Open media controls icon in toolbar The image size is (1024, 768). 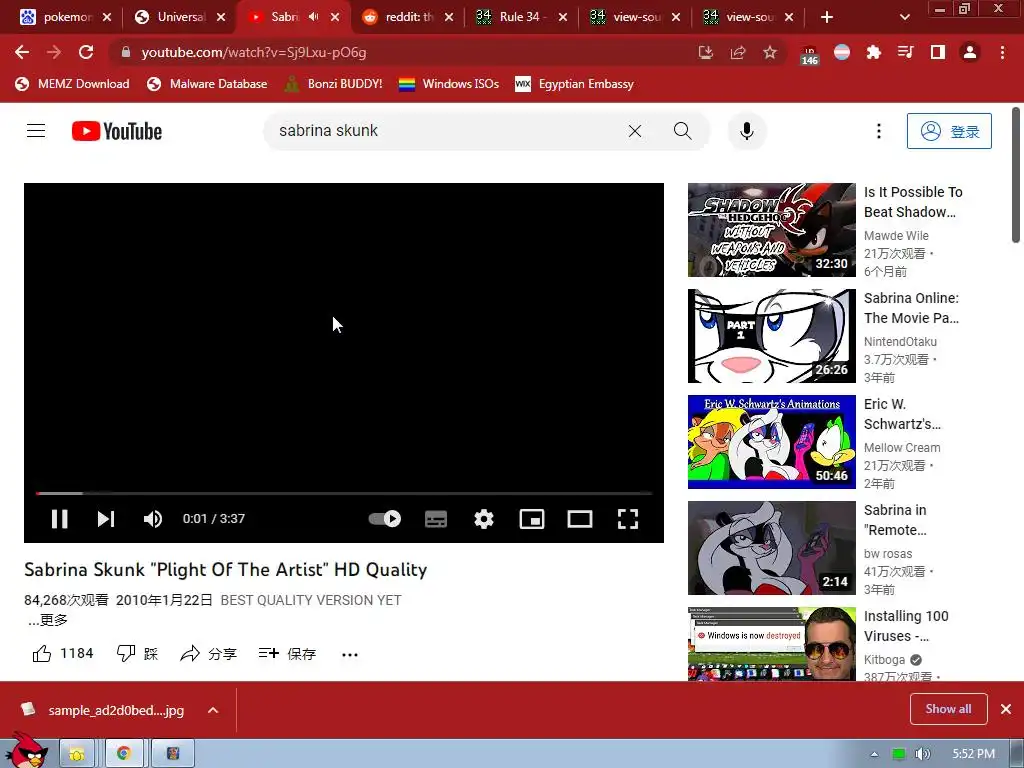pyautogui.click(x=906, y=52)
